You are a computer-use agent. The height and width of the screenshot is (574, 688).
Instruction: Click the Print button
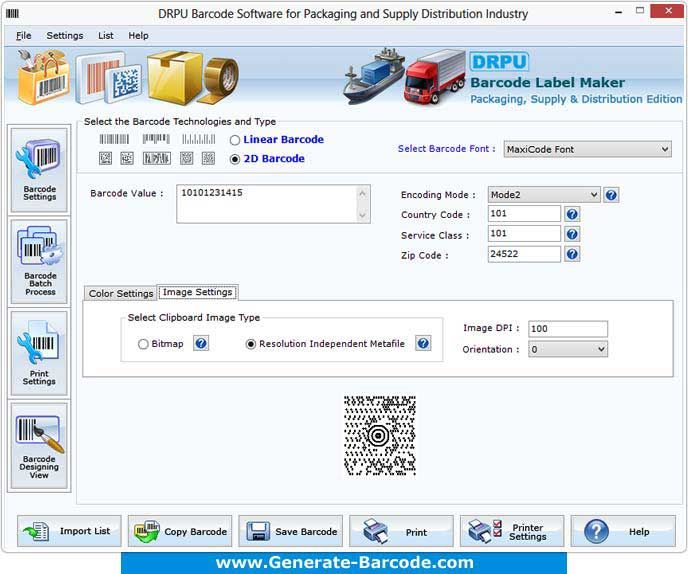click(401, 531)
